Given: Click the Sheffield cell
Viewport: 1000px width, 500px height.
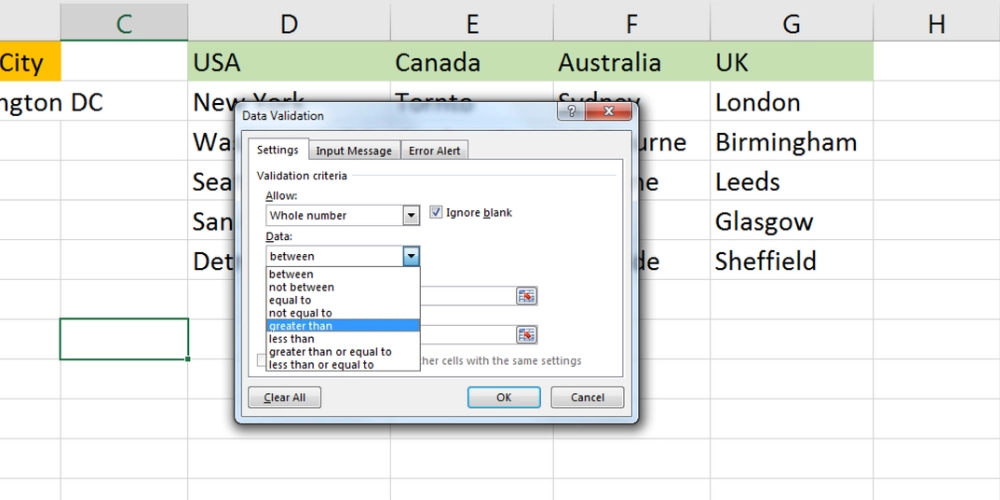Looking at the screenshot, I should (x=791, y=261).
